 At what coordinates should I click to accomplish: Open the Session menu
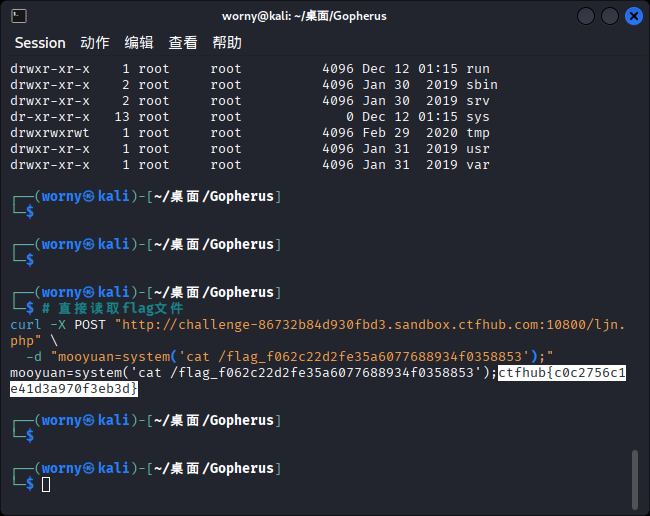coord(40,43)
